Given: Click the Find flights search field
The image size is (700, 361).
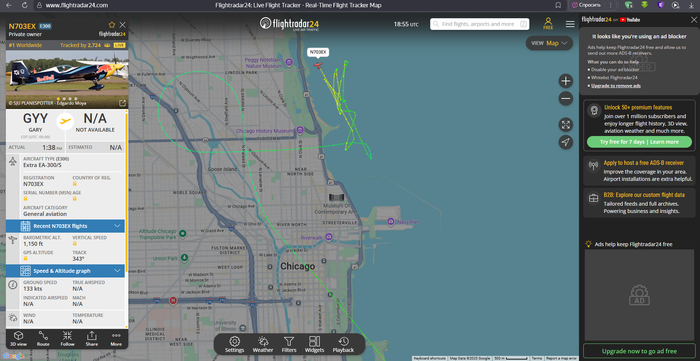Looking at the screenshot, I should coord(479,24).
